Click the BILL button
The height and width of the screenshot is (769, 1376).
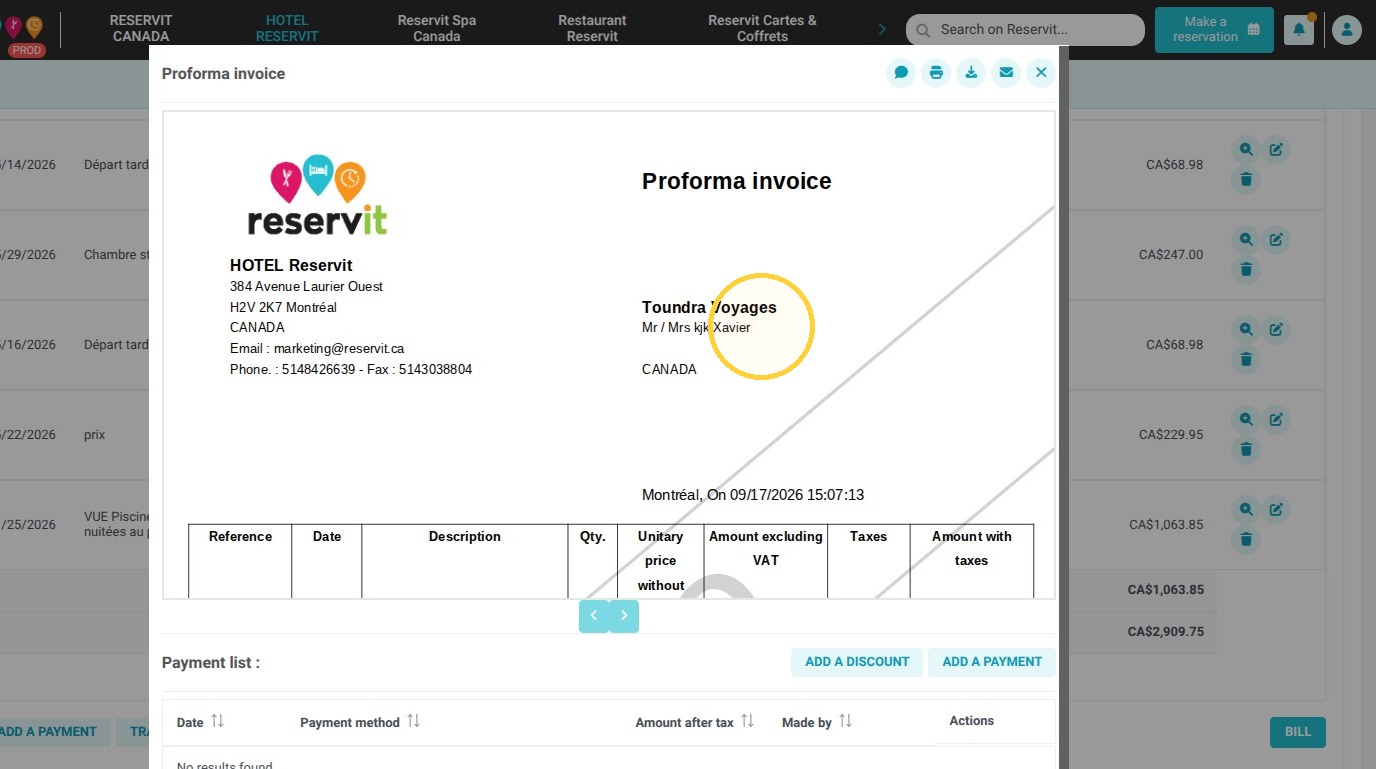pos(1298,732)
